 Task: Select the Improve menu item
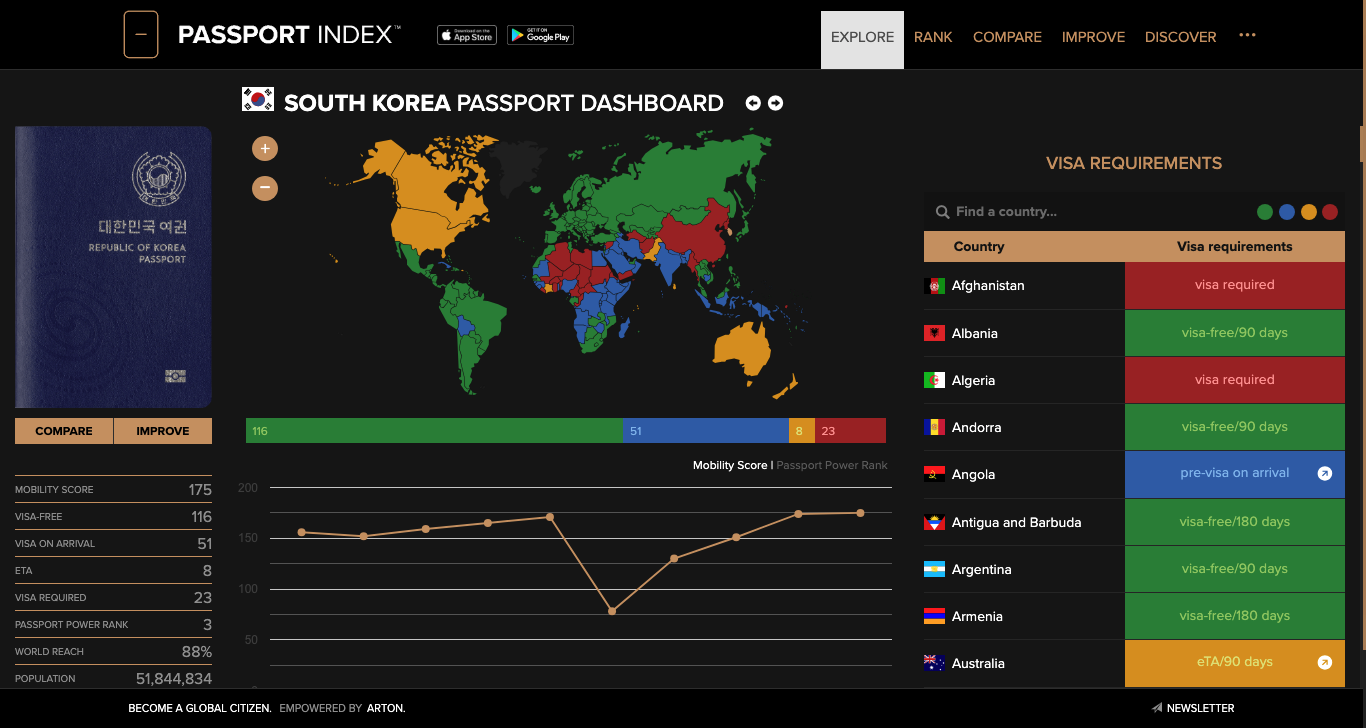(x=1093, y=37)
